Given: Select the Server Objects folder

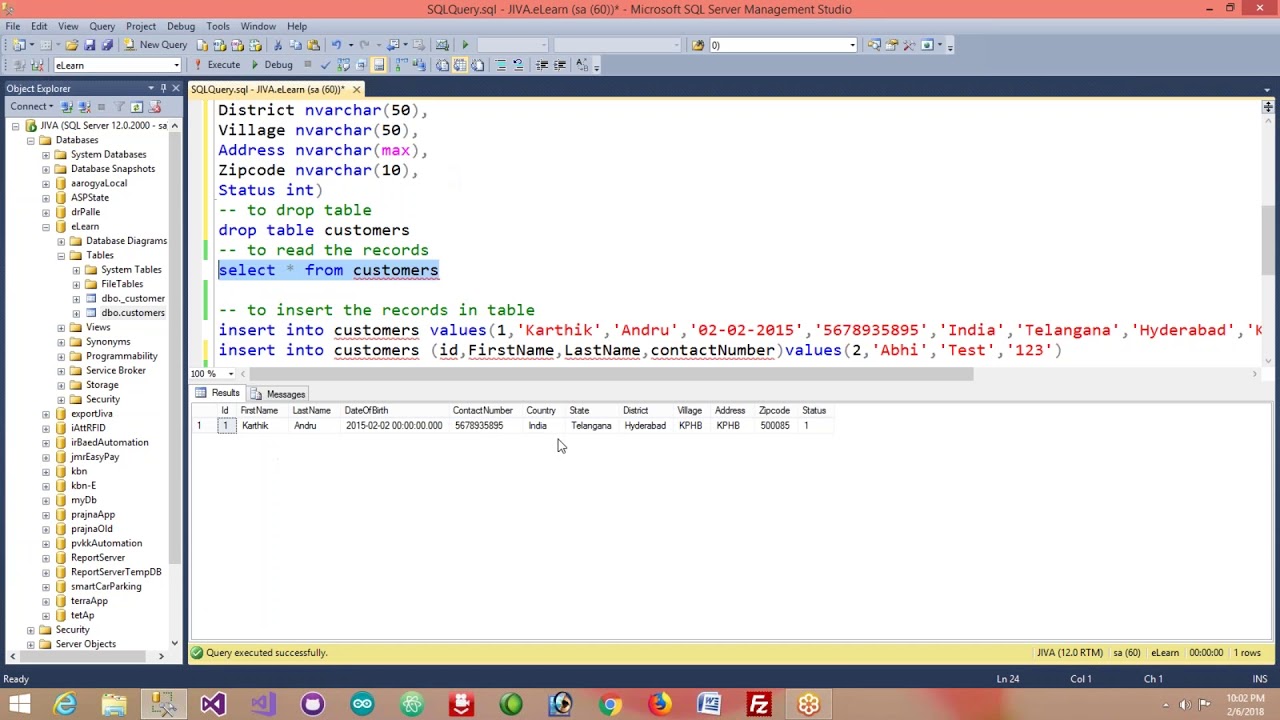Looking at the screenshot, I should tap(85, 644).
